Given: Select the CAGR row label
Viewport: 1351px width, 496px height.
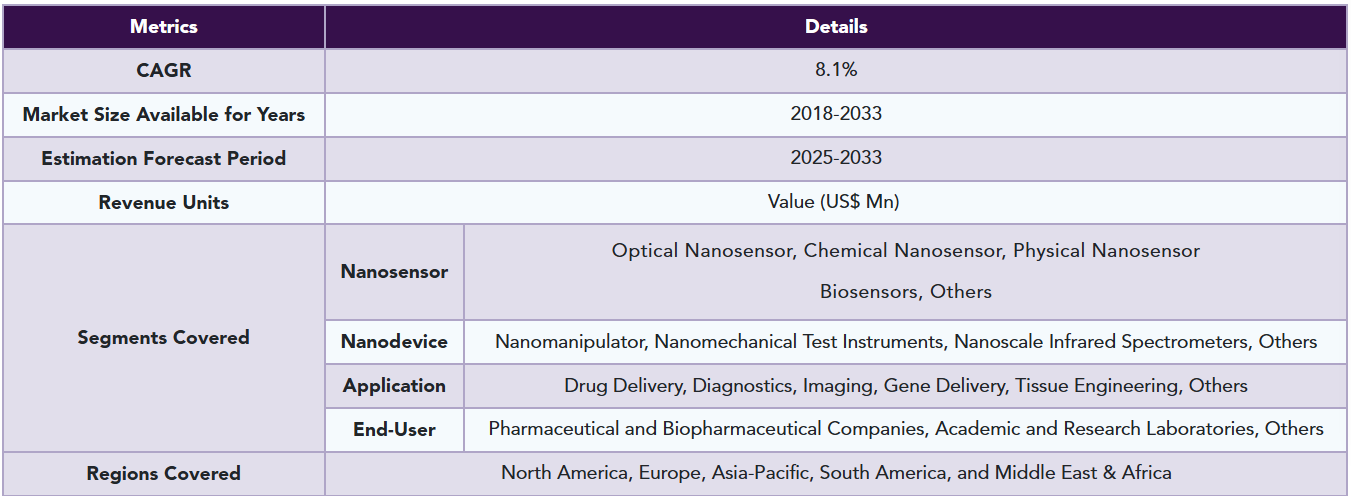Looking at the screenshot, I should (x=164, y=71).
